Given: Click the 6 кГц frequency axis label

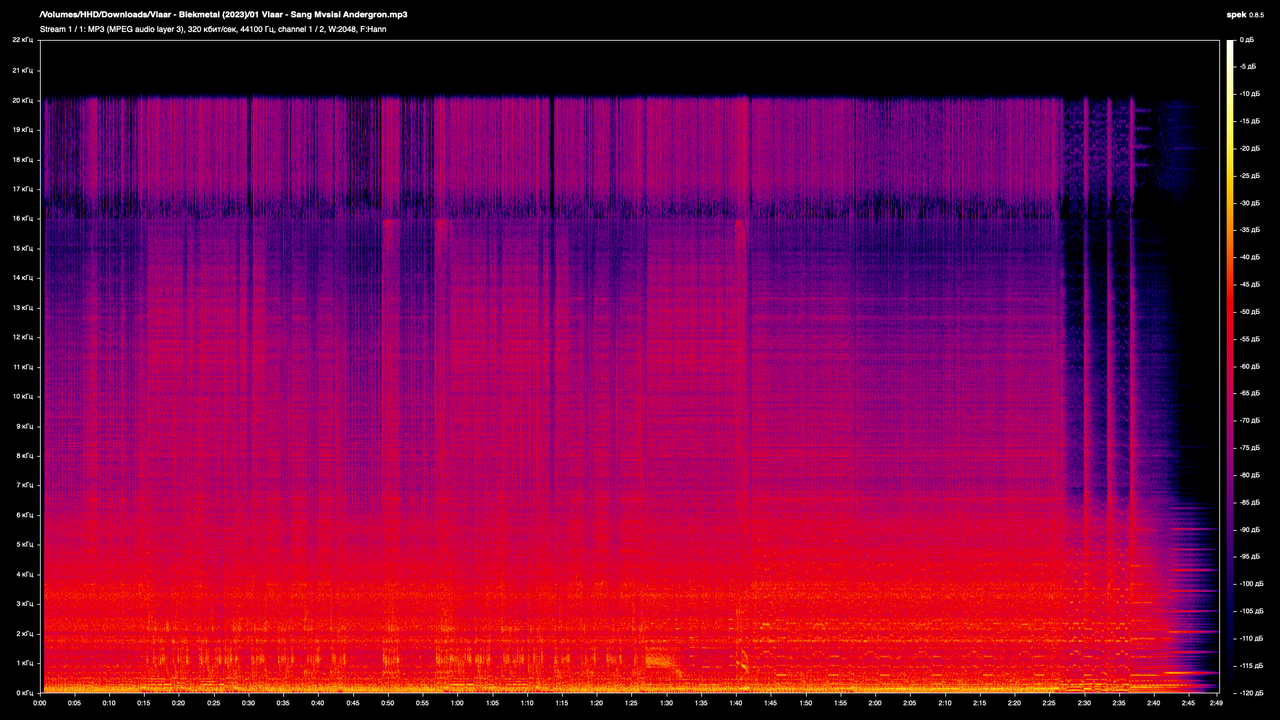Looking at the screenshot, I should tap(24, 514).
